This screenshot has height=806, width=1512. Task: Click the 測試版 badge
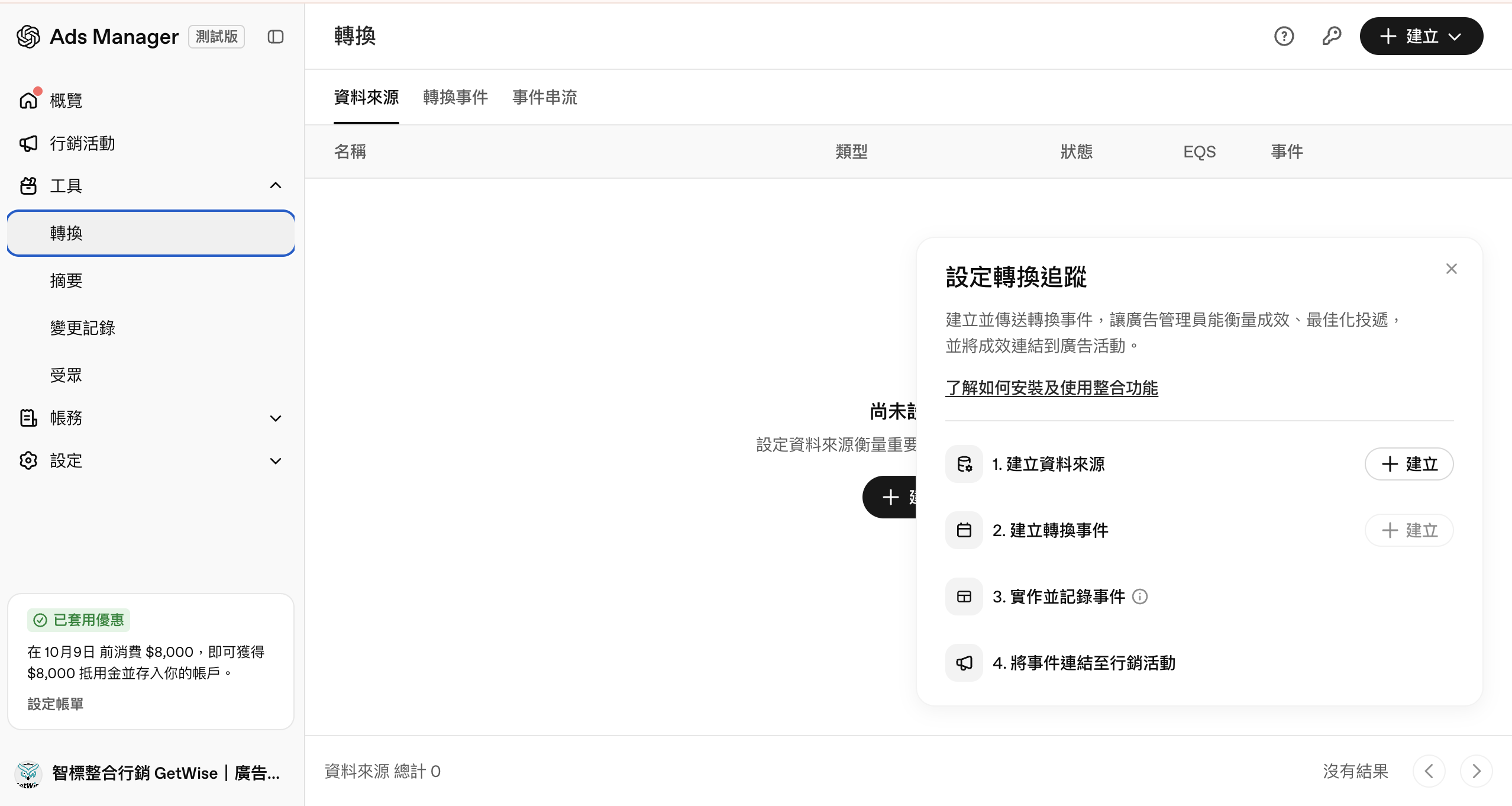click(217, 37)
